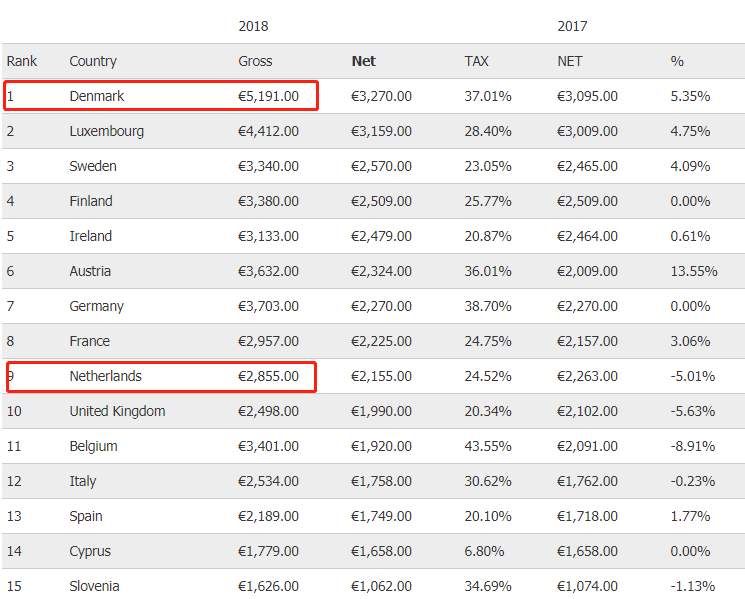Select the Denmark country cell
Viewport: 745px width, 599px height.
coord(97,96)
